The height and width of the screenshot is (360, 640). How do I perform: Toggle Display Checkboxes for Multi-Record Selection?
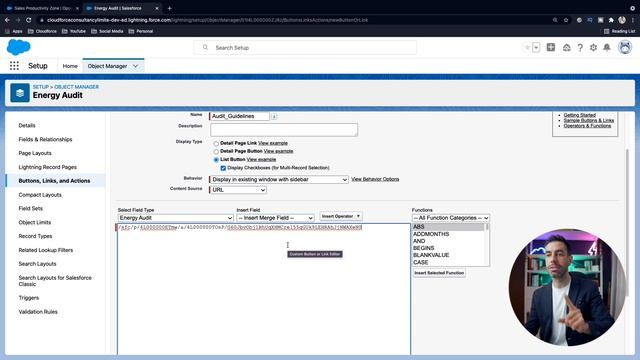[223, 168]
